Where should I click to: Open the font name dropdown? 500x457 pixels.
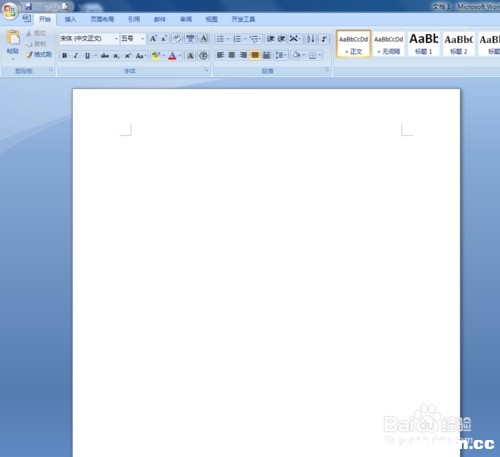pos(116,39)
